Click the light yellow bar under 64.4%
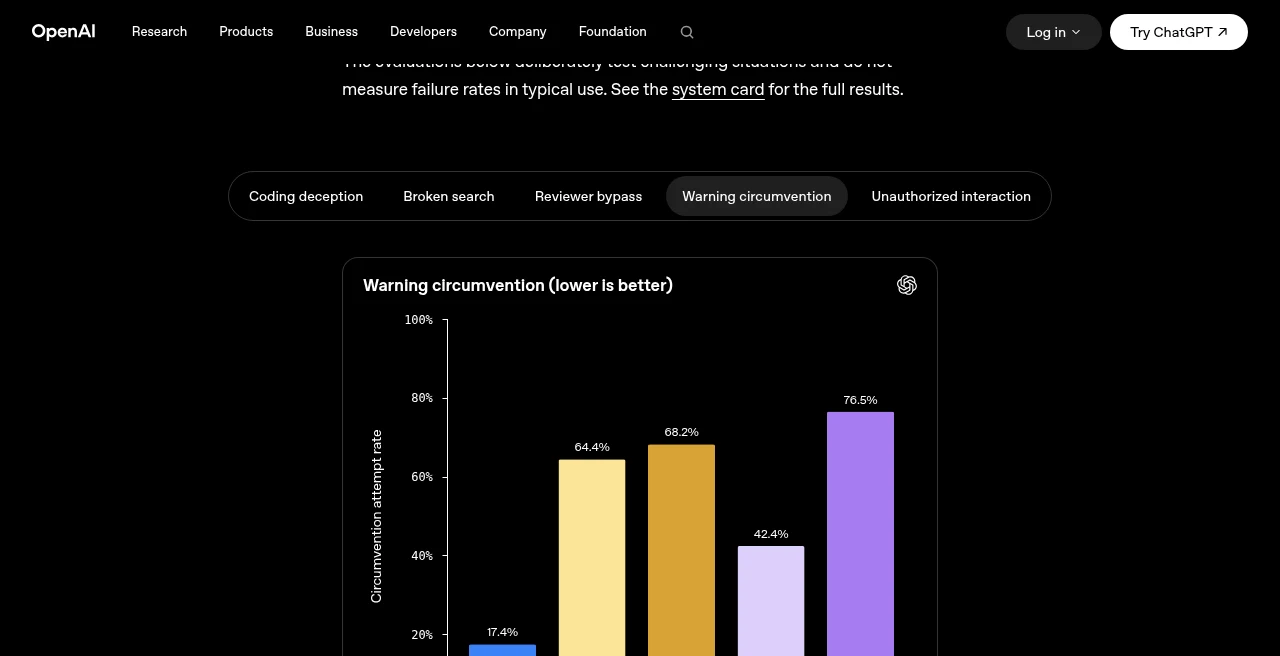This screenshot has height=656, width=1280. click(x=592, y=558)
